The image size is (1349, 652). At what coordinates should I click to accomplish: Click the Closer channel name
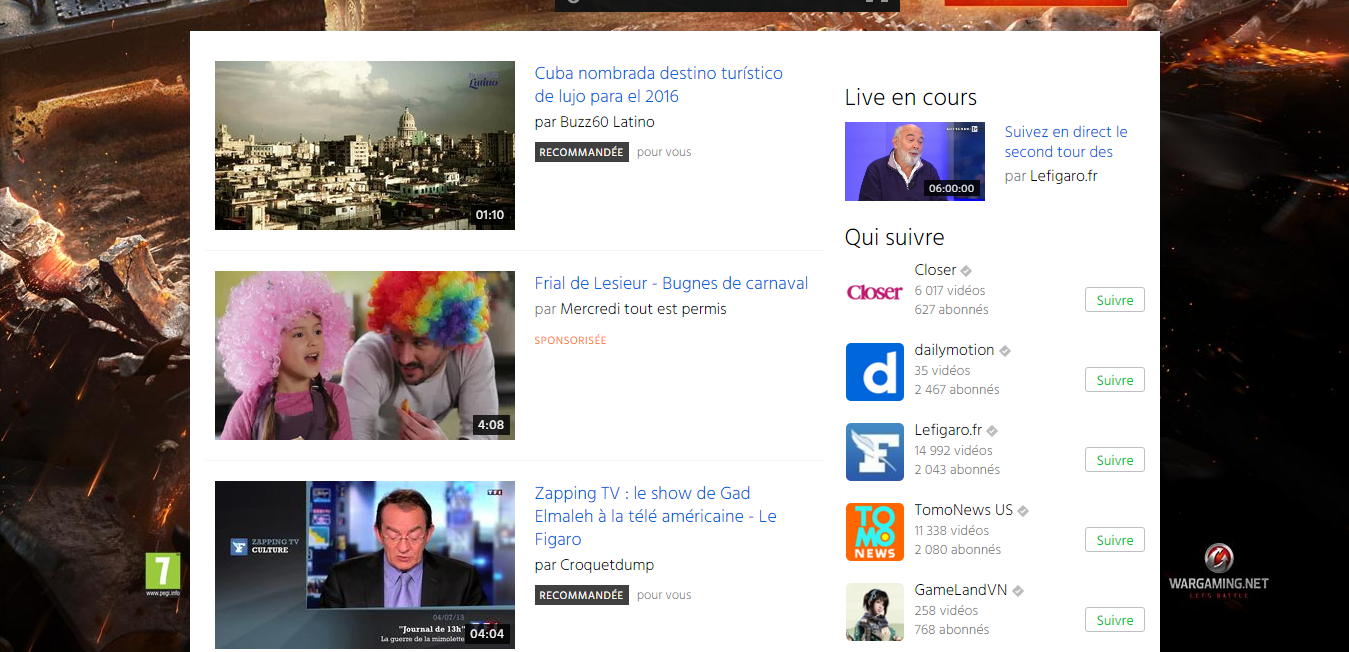point(935,270)
